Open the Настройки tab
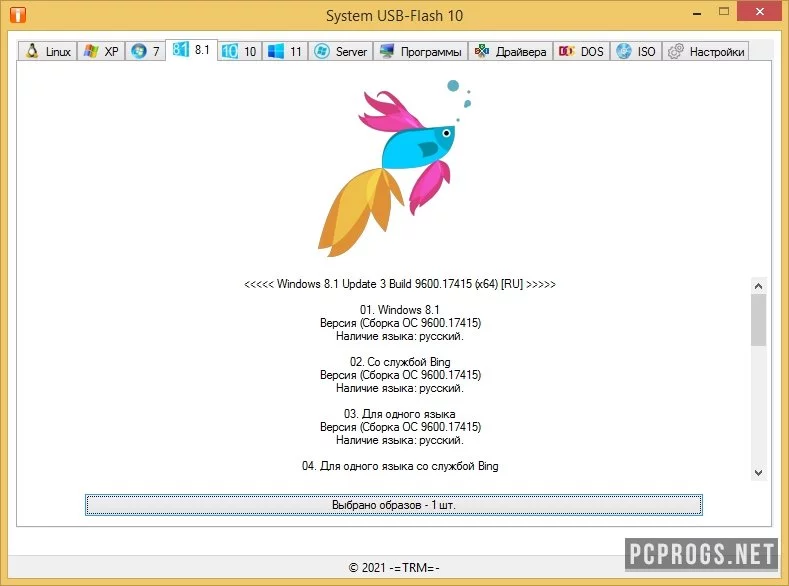 [705, 51]
